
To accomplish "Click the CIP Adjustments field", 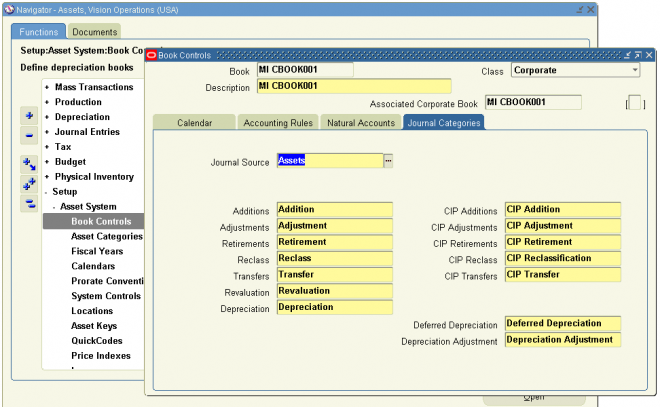I will click(x=563, y=226).
